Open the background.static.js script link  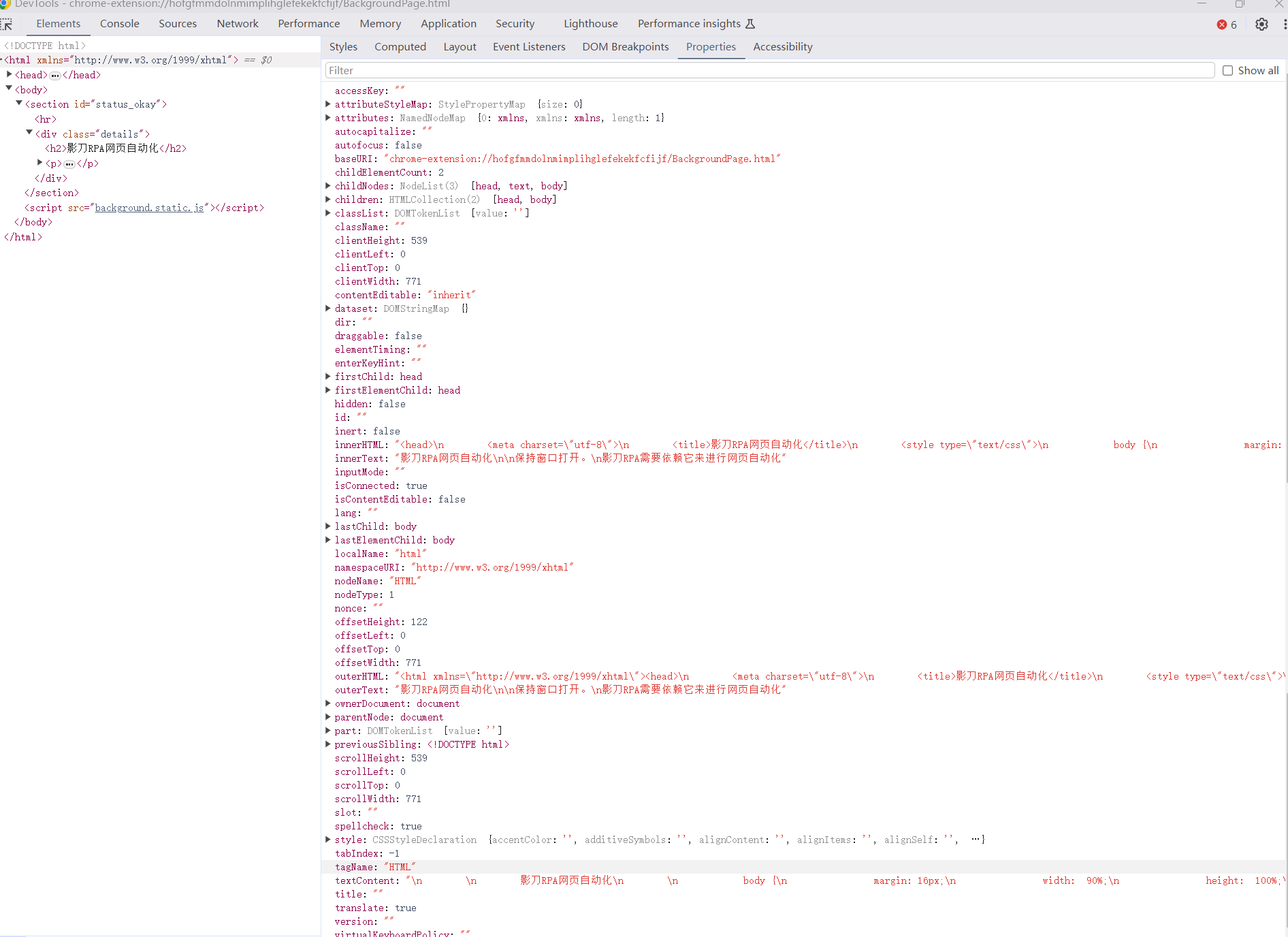tap(149, 208)
